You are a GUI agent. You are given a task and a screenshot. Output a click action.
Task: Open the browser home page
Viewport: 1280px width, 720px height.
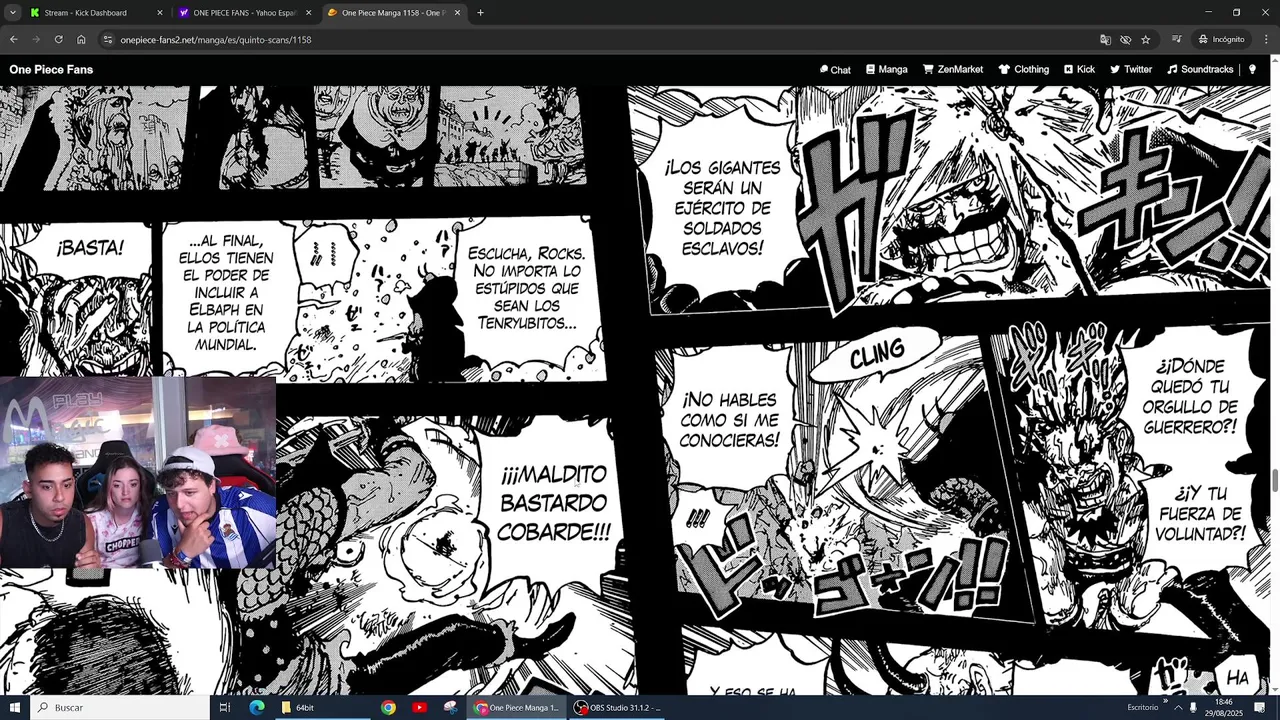81,40
